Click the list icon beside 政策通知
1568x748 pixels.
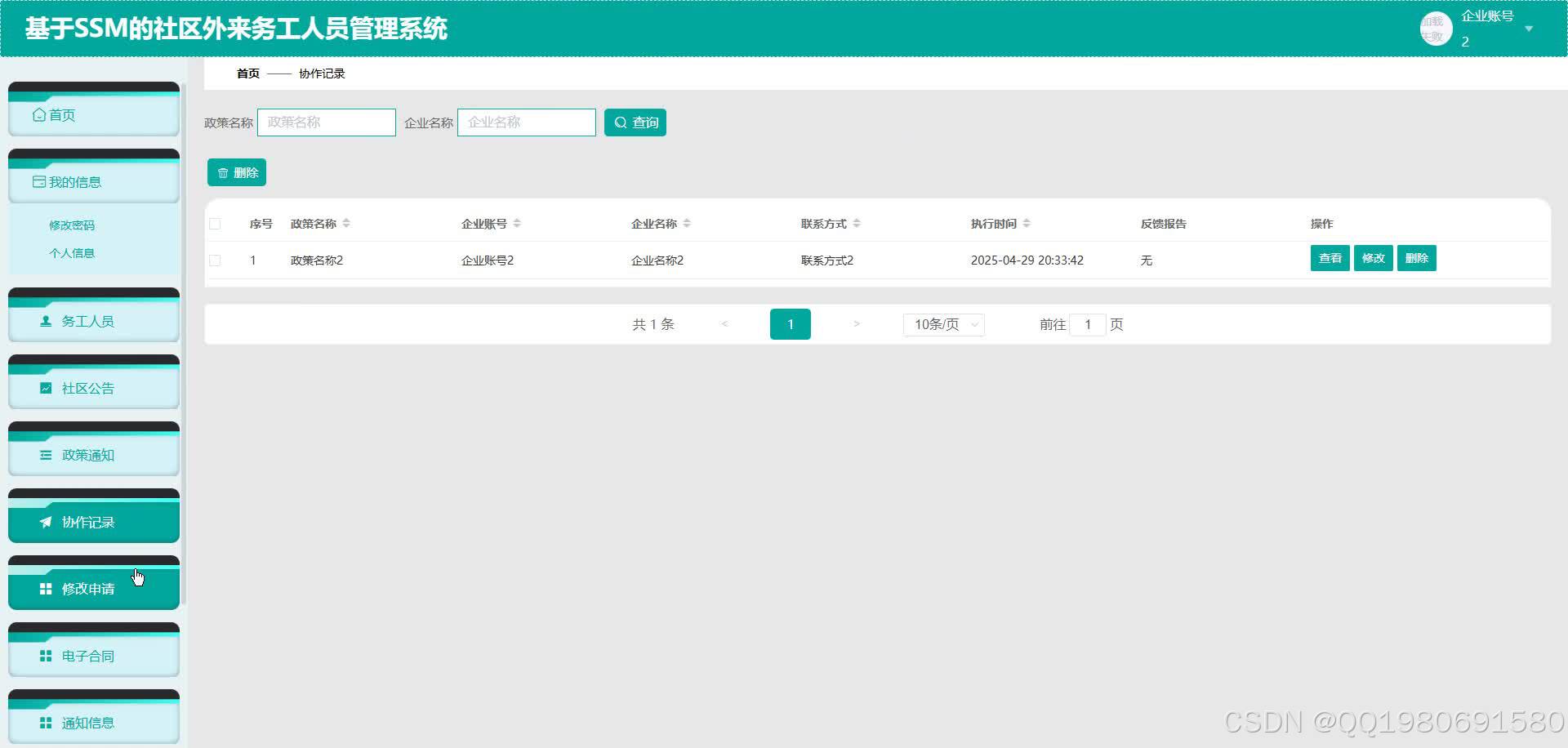click(46, 455)
